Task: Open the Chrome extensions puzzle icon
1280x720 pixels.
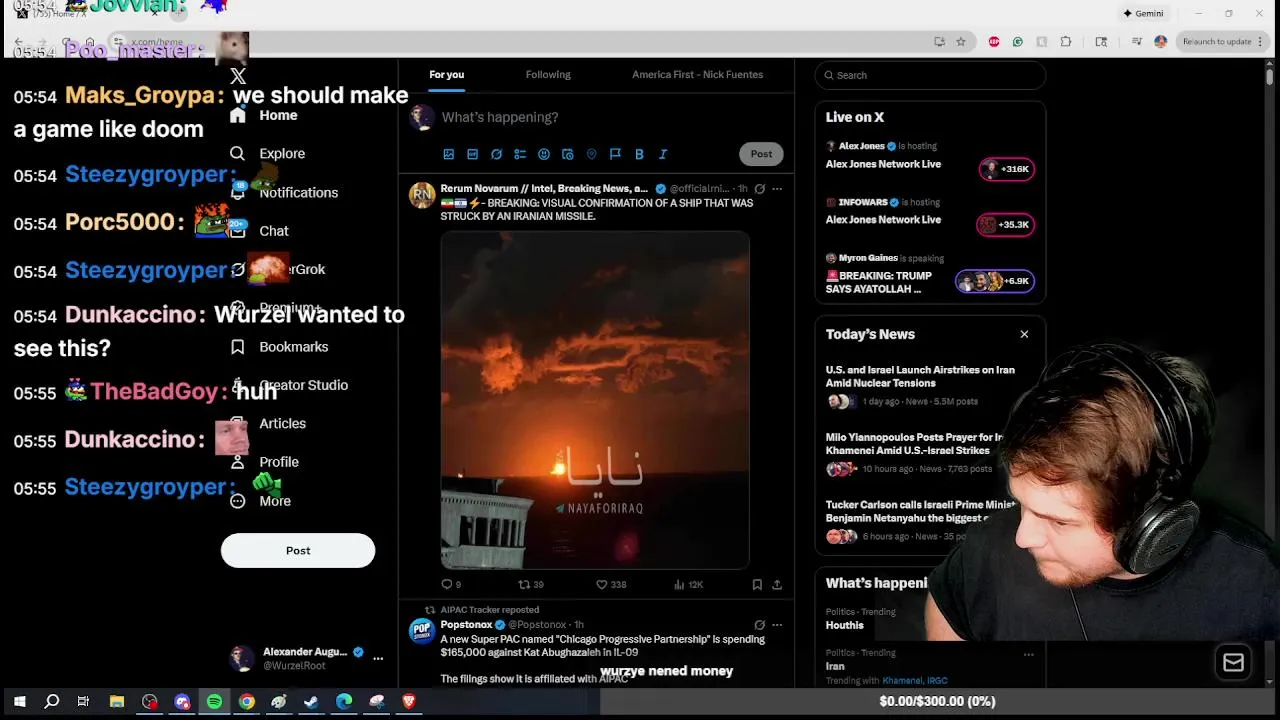Action: (x=1066, y=42)
